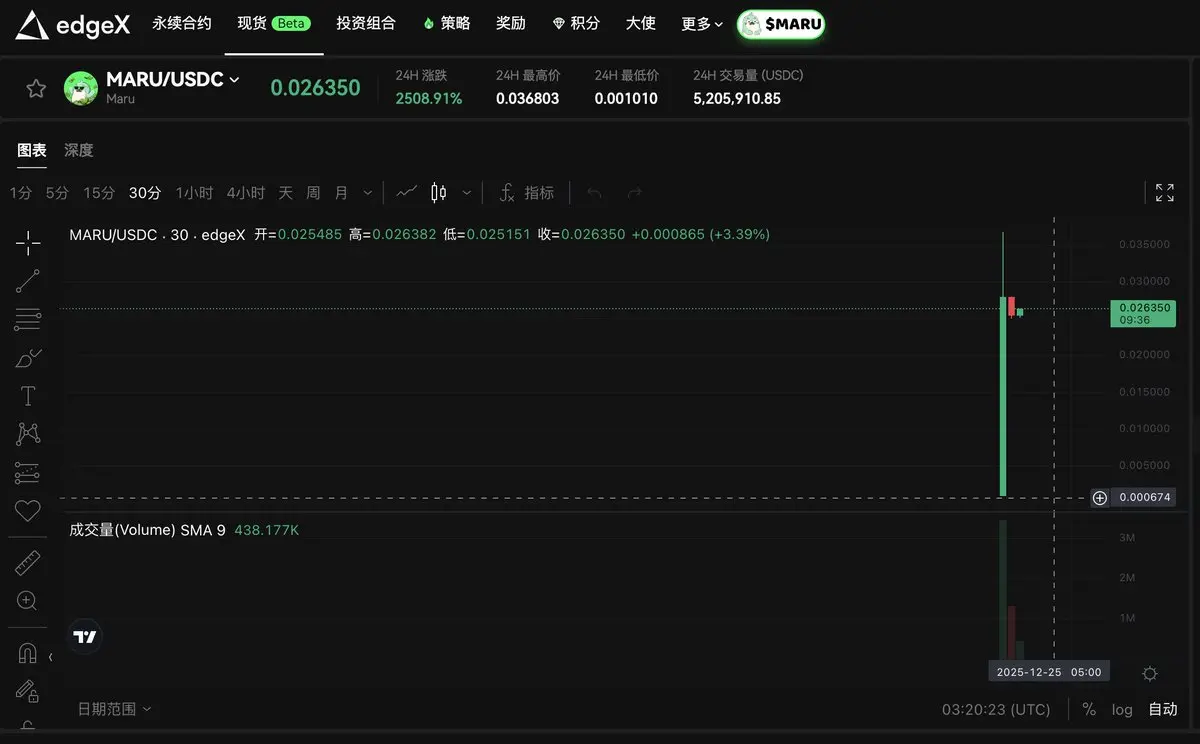Click the MARU/USDC · 30 · edgeX chart legend
The width and height of the screenshot is (1200, 744).
click(157, 234)
